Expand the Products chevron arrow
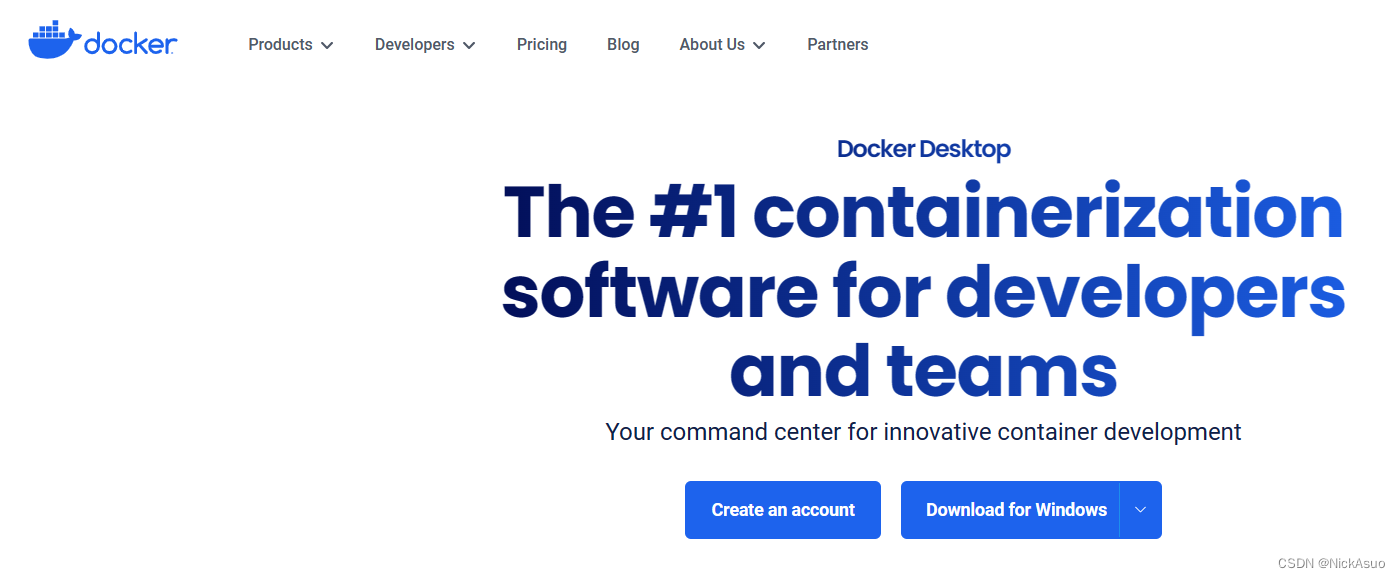The height and width of the screenshot is (578, 1400). coord(327,46)
